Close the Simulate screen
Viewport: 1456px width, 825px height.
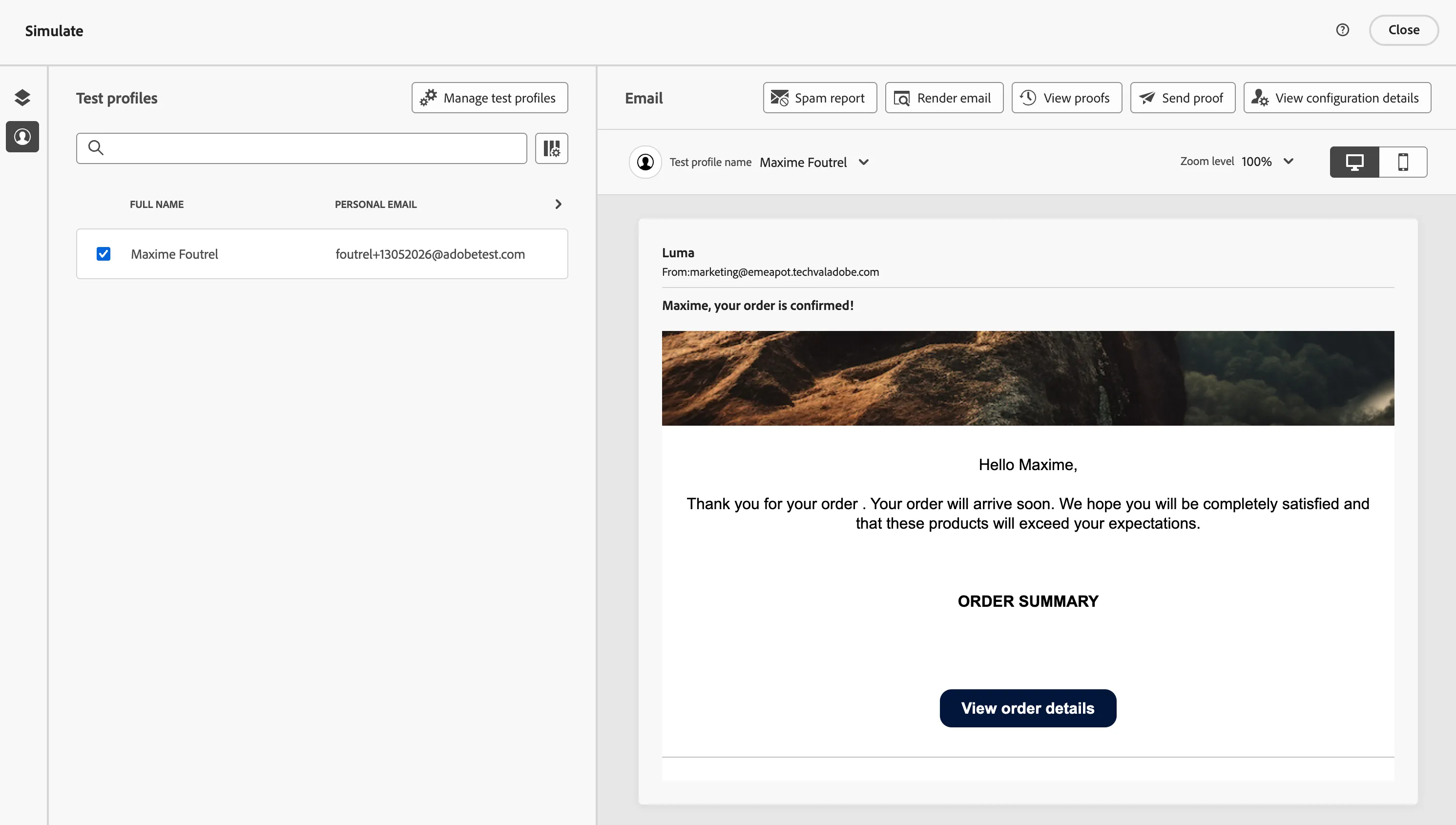[x=1403, y=30]
